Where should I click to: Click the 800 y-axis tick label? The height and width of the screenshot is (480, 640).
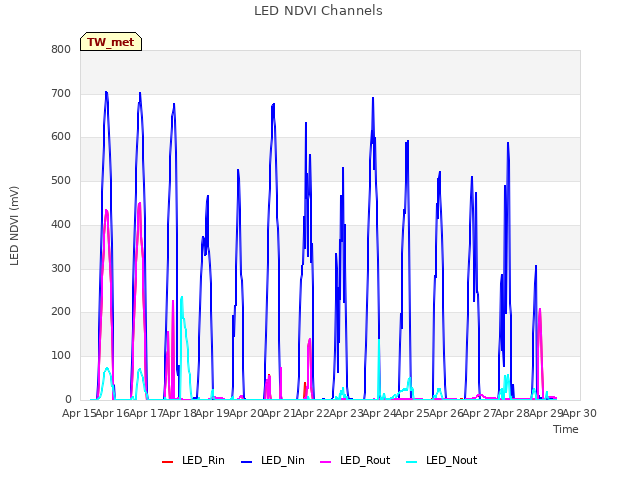tap(61, 50)
